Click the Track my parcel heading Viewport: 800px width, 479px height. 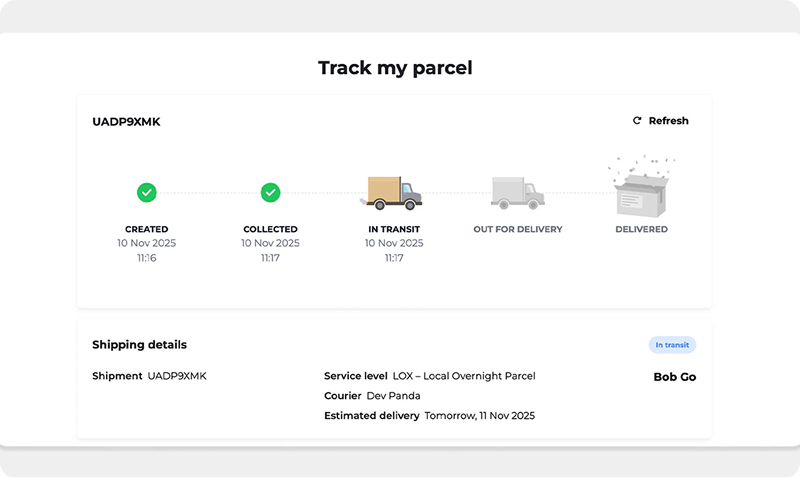pyautogui.click(x=395, y=68)
